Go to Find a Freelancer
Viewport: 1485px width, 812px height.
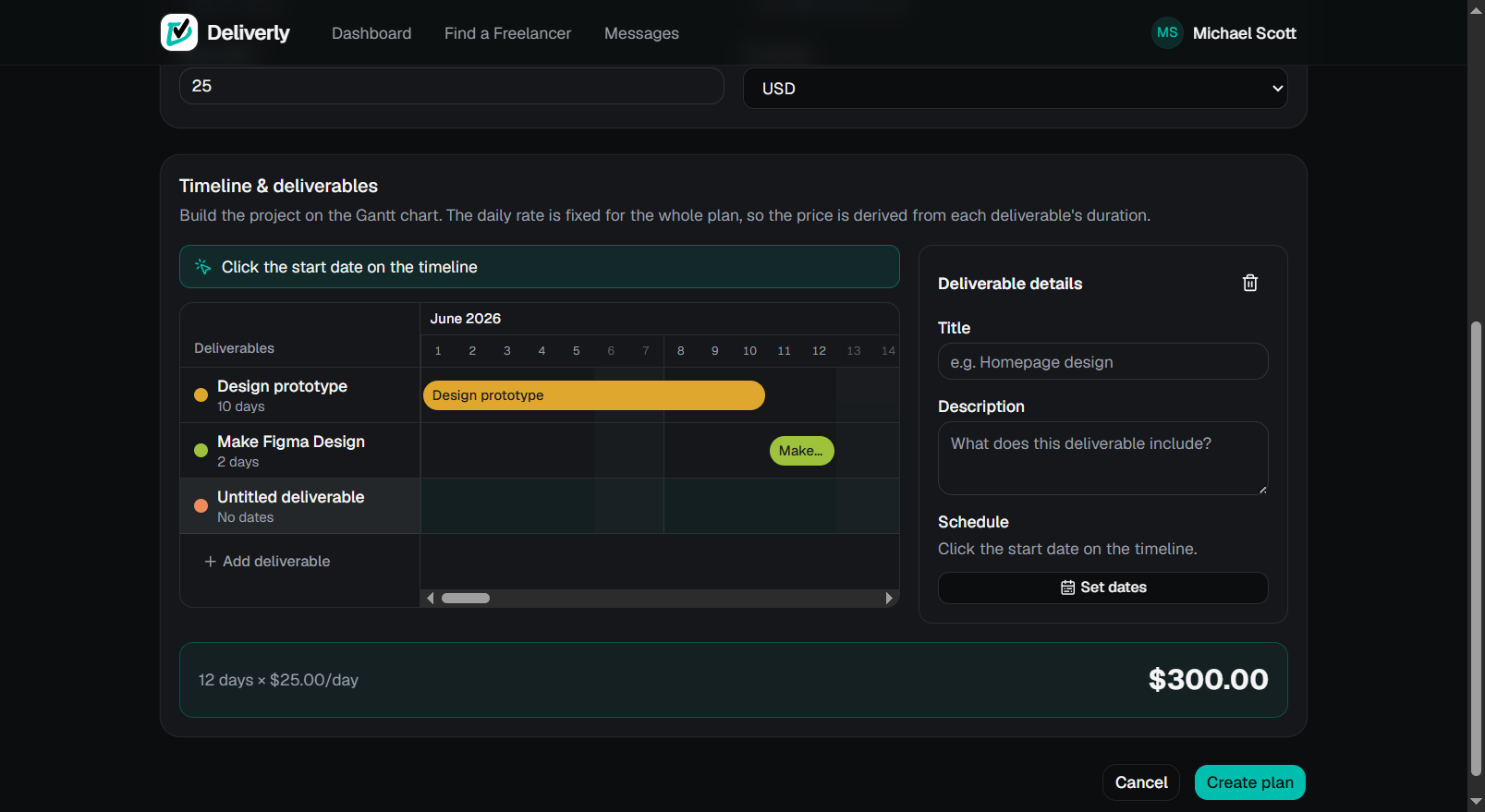[x=507, y=33]
